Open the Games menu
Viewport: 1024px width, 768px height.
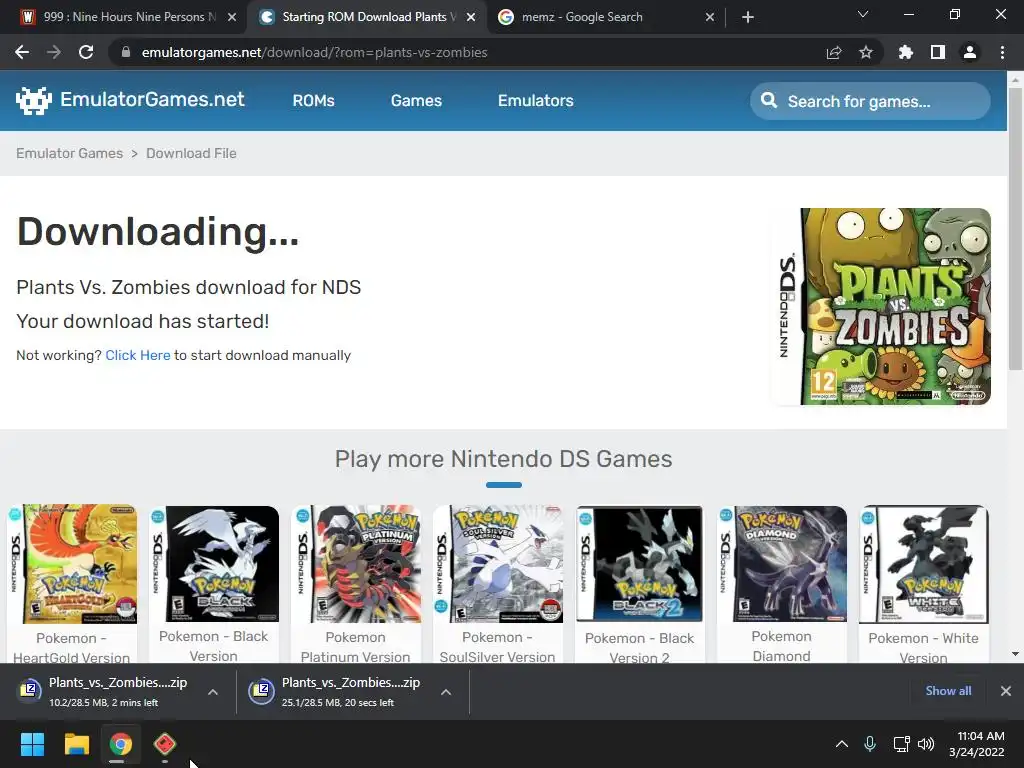pyautogui.click(x=416, y=101)
